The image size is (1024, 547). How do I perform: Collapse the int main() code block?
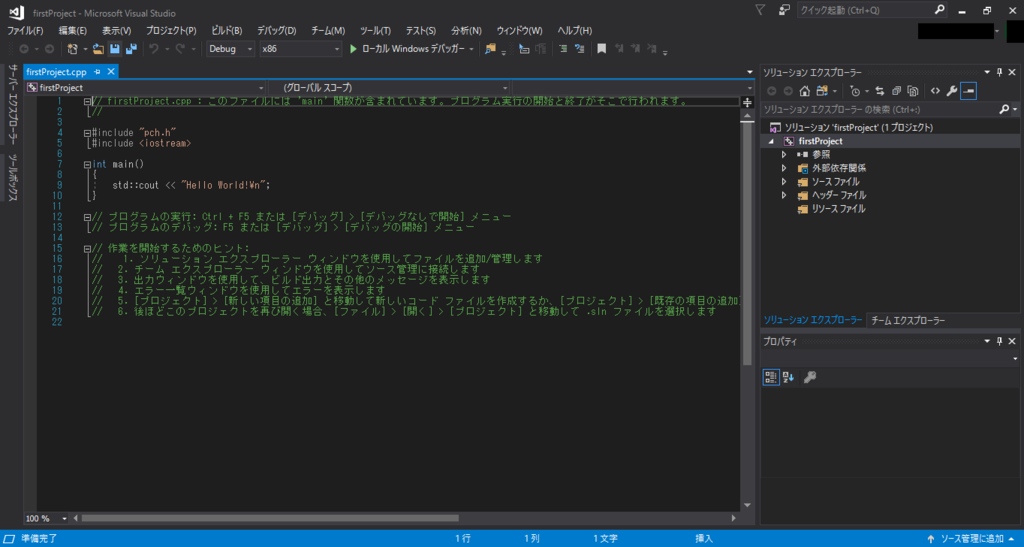tap(88, 164)
